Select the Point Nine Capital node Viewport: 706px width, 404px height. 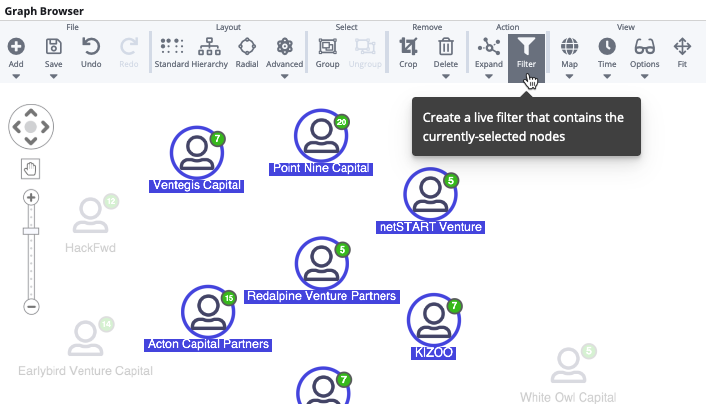[321, 135]
